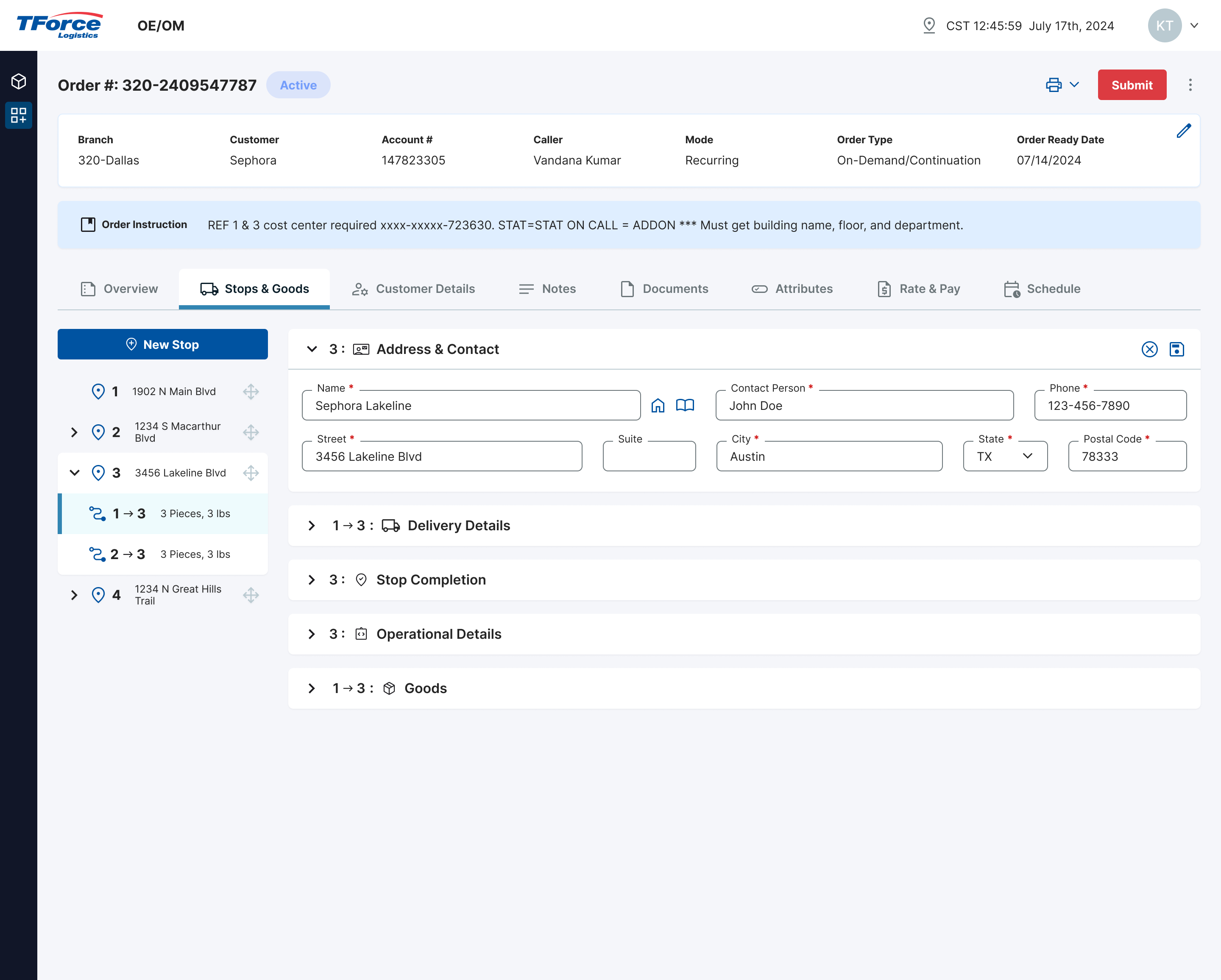The height and width of the screenshot is (980, 1221).
Task: Click the Active status badge
Action: [298, 85]
